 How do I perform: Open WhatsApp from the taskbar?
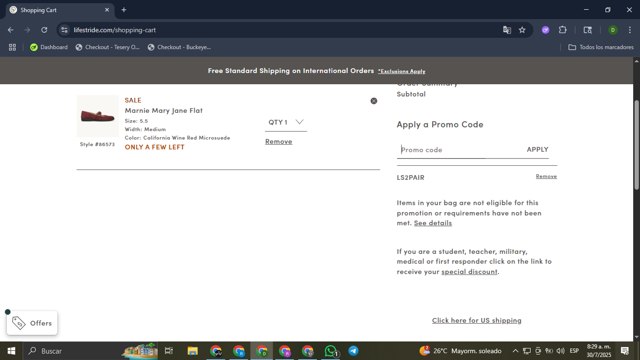point(331,351)
